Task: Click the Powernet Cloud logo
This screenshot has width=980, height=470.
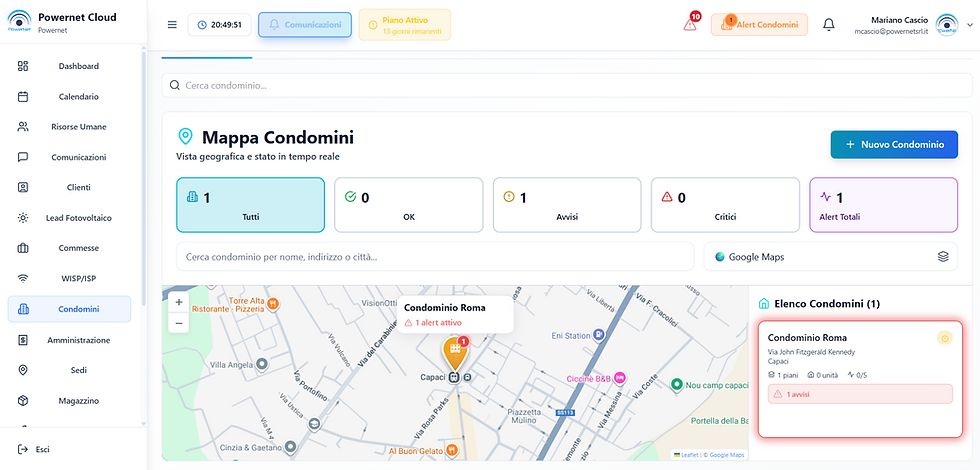Action: [x=19, y=22]
